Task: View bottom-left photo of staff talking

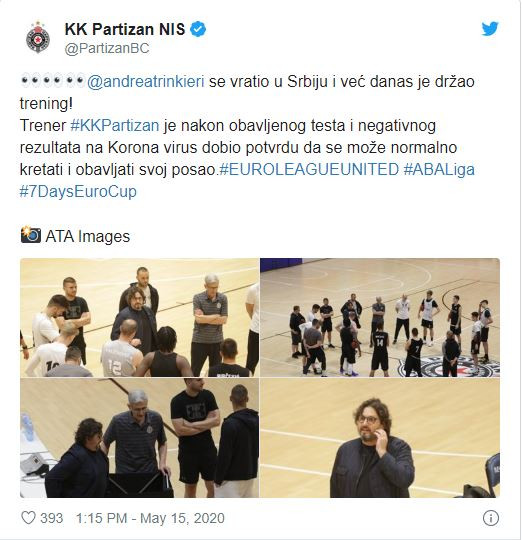Action: point(139,438)
